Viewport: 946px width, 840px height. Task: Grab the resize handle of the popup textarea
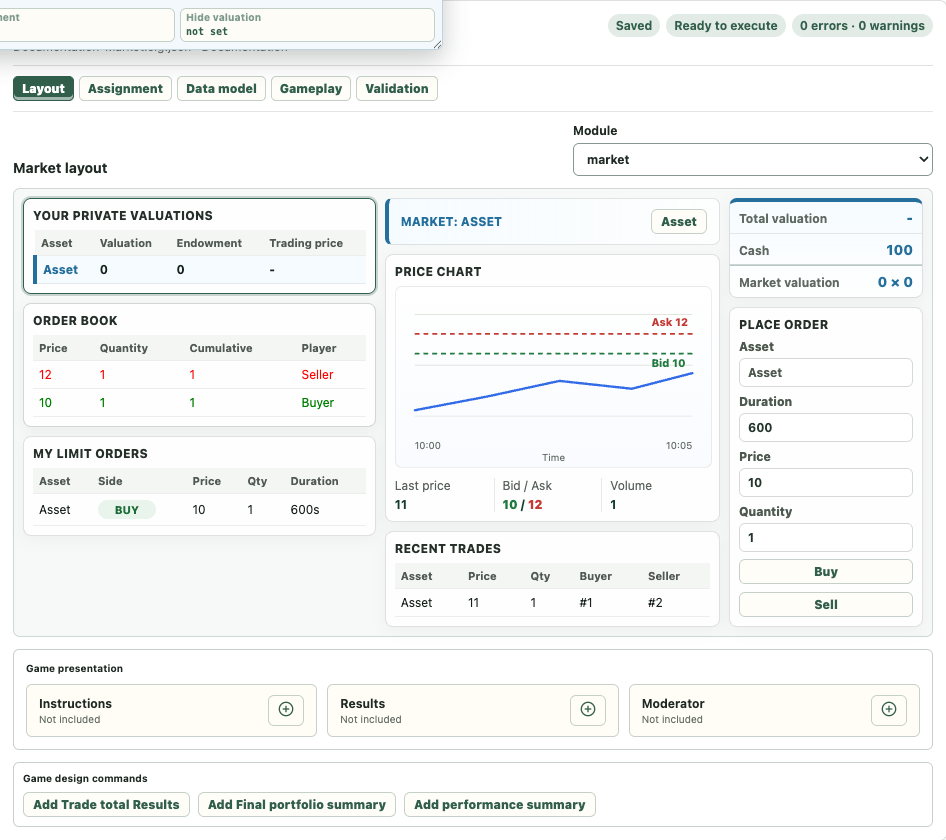(437, 44)
